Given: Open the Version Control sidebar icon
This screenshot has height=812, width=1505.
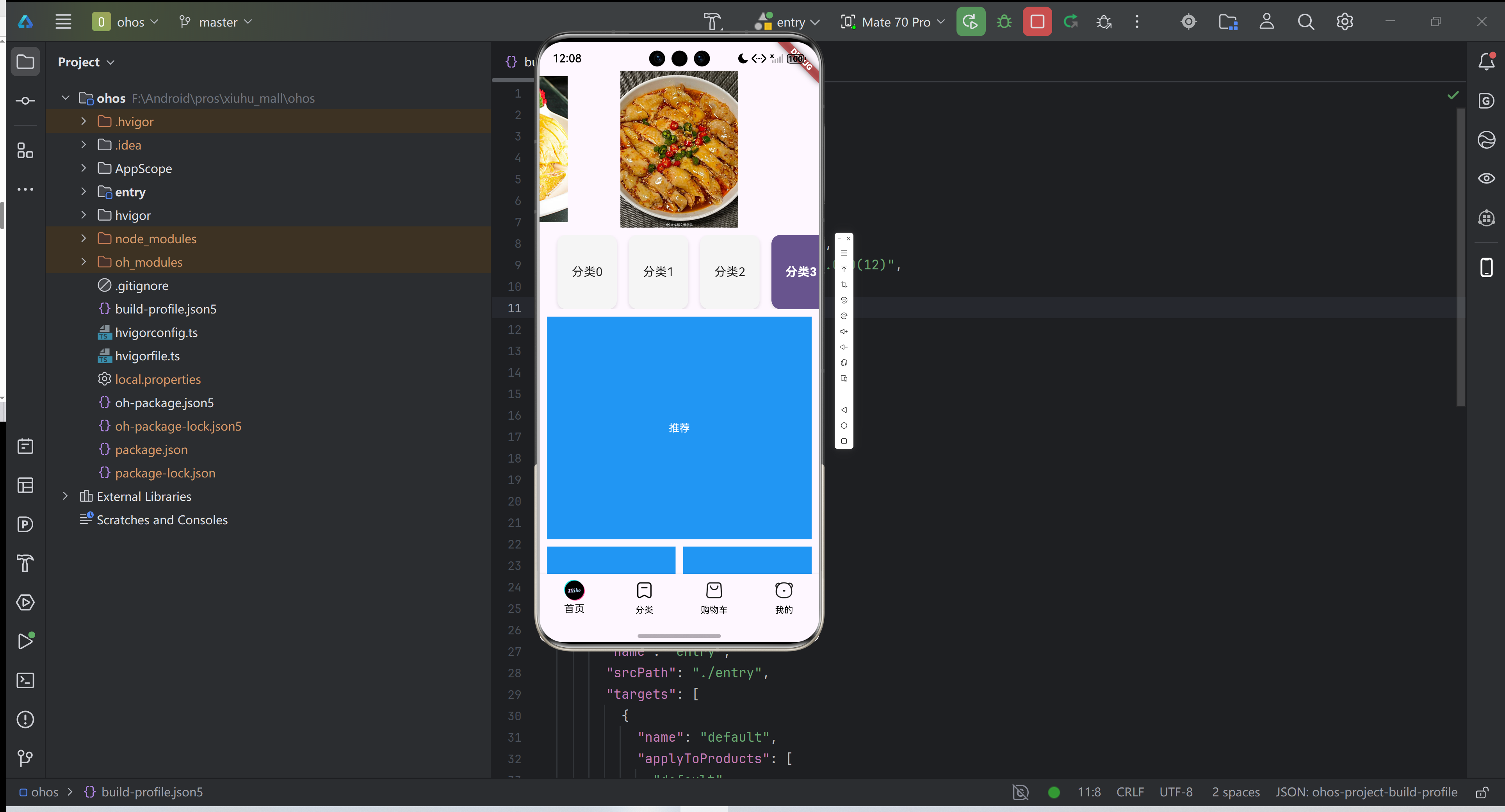Looking at the screenshot, I should pos(25,758).
